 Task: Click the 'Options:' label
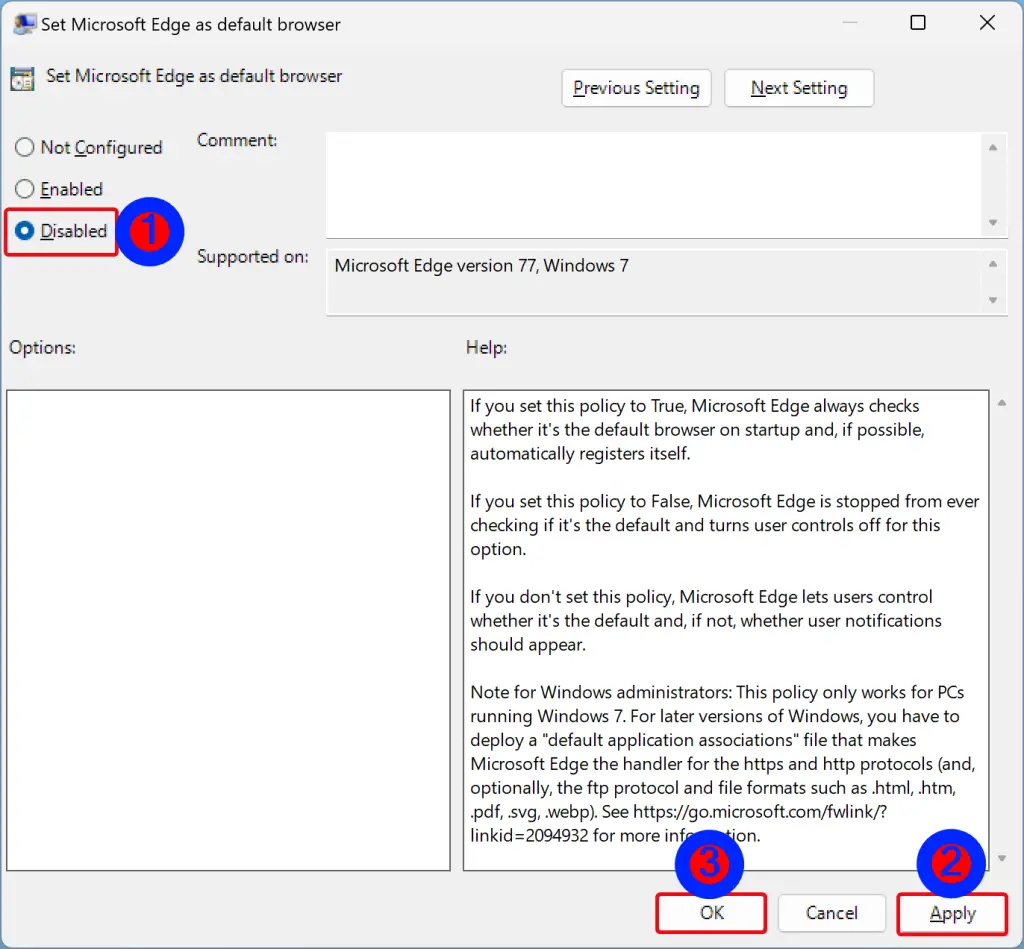pos(42,347)
